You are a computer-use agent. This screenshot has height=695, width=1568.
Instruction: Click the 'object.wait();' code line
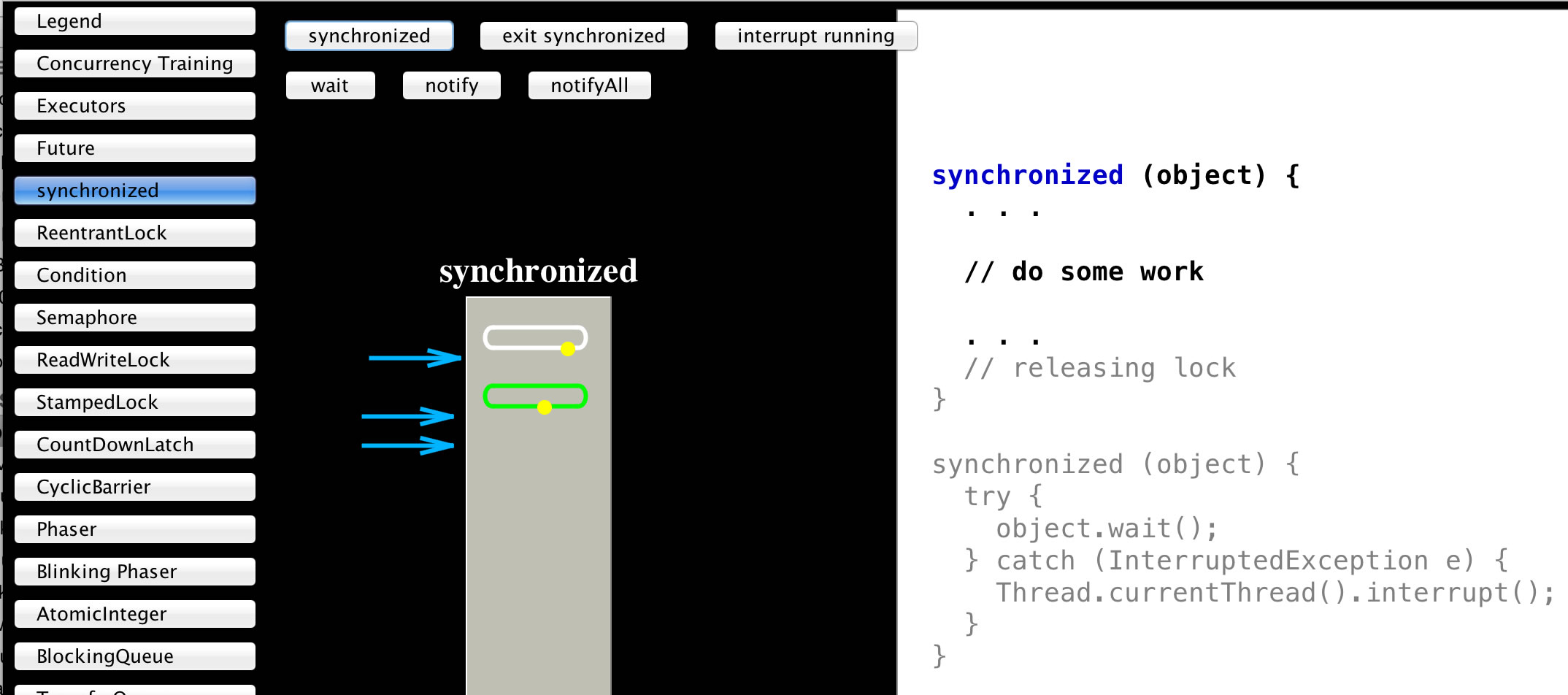click(1107, 529)
